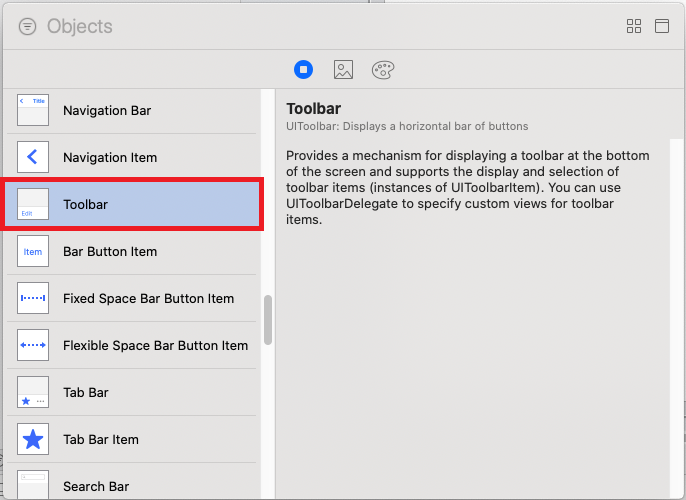Click the filter icon beside Objects

point(27,27)
